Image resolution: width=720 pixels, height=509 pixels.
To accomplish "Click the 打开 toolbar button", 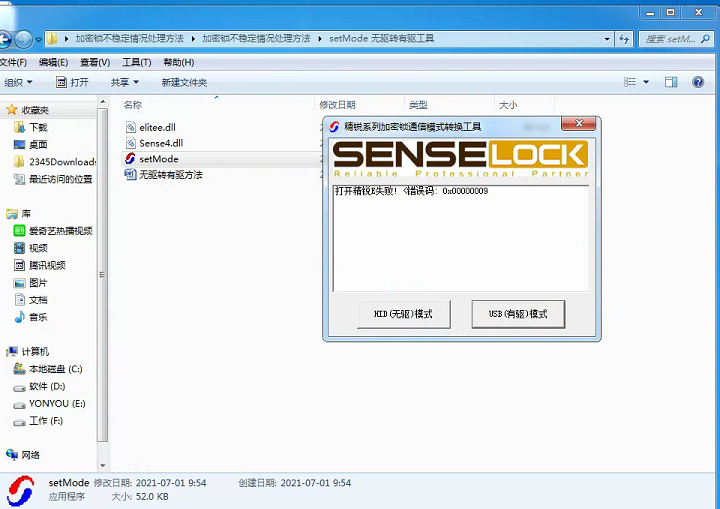I will [x=72, y=82].
